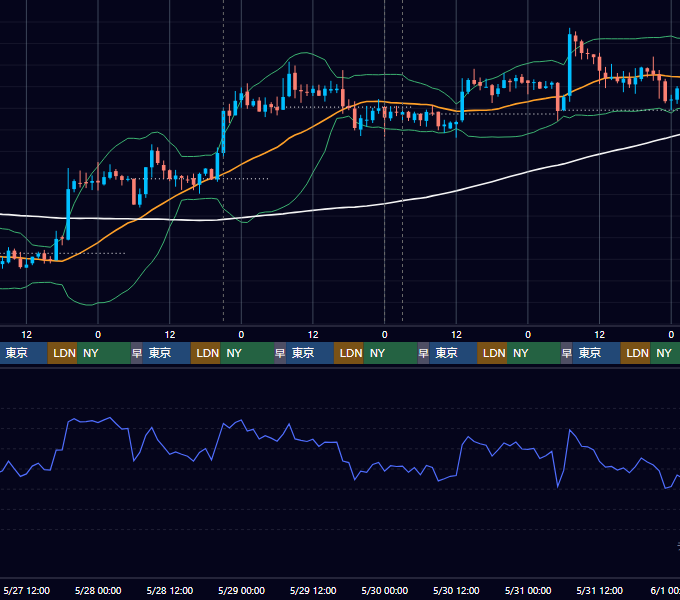The height and width of the screenshot is (600, 680).
Task: Click the 早 early-session block before 5/31 東京
Action: click(566, 353)
